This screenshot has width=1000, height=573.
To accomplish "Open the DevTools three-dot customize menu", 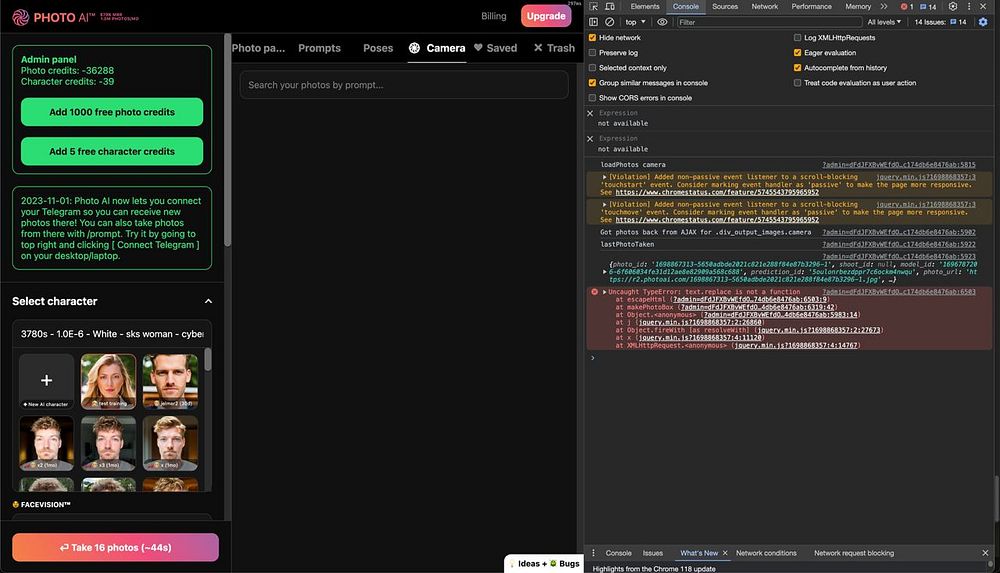I will 969,6.
